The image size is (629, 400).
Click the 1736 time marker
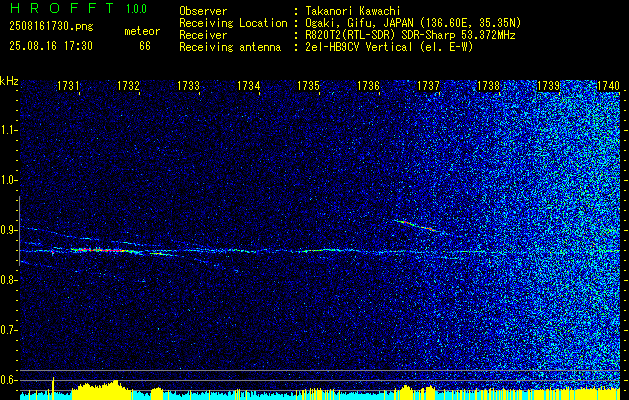coord(368,85)
